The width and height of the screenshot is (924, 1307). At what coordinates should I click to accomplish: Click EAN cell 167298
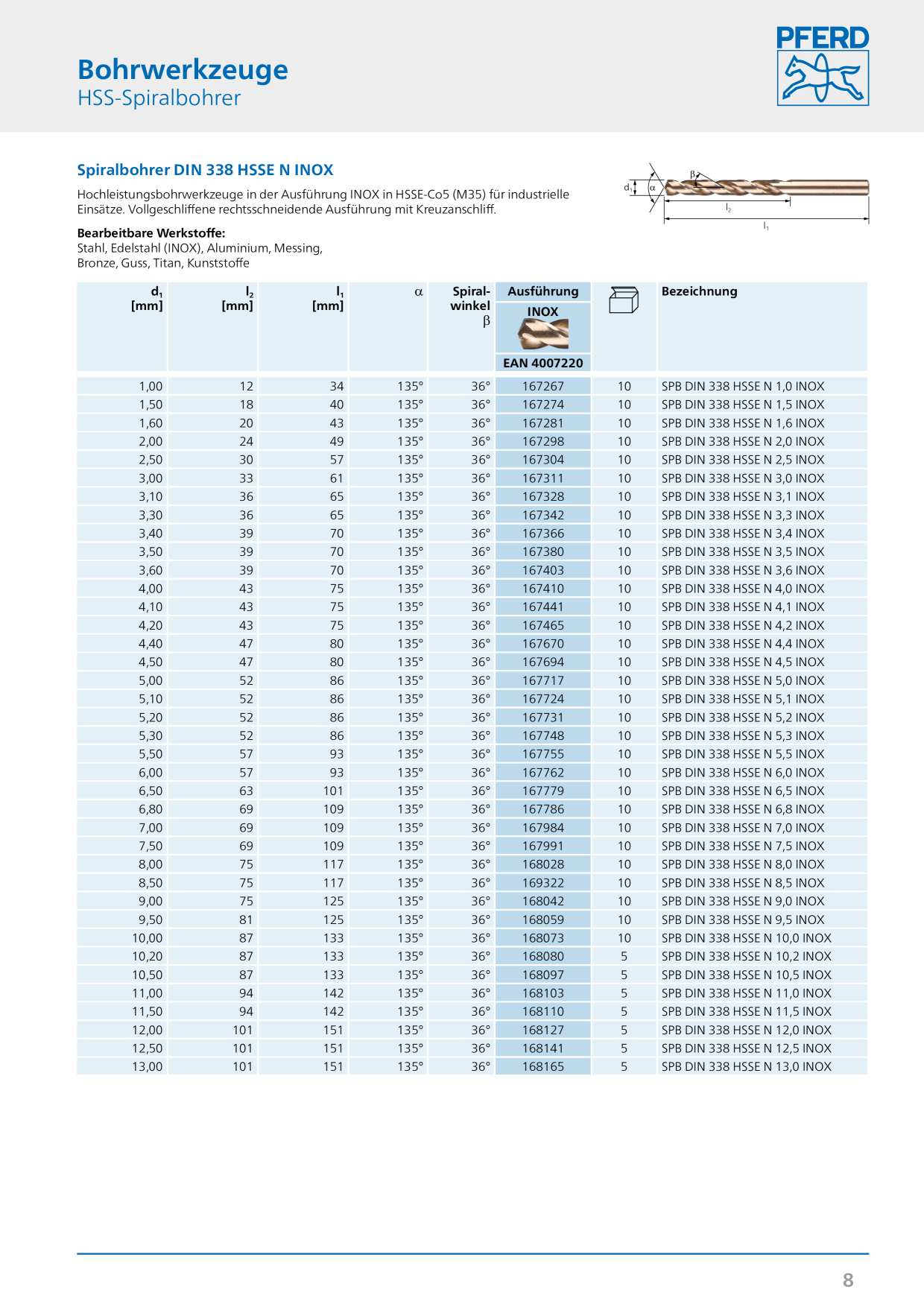(543, 441)
